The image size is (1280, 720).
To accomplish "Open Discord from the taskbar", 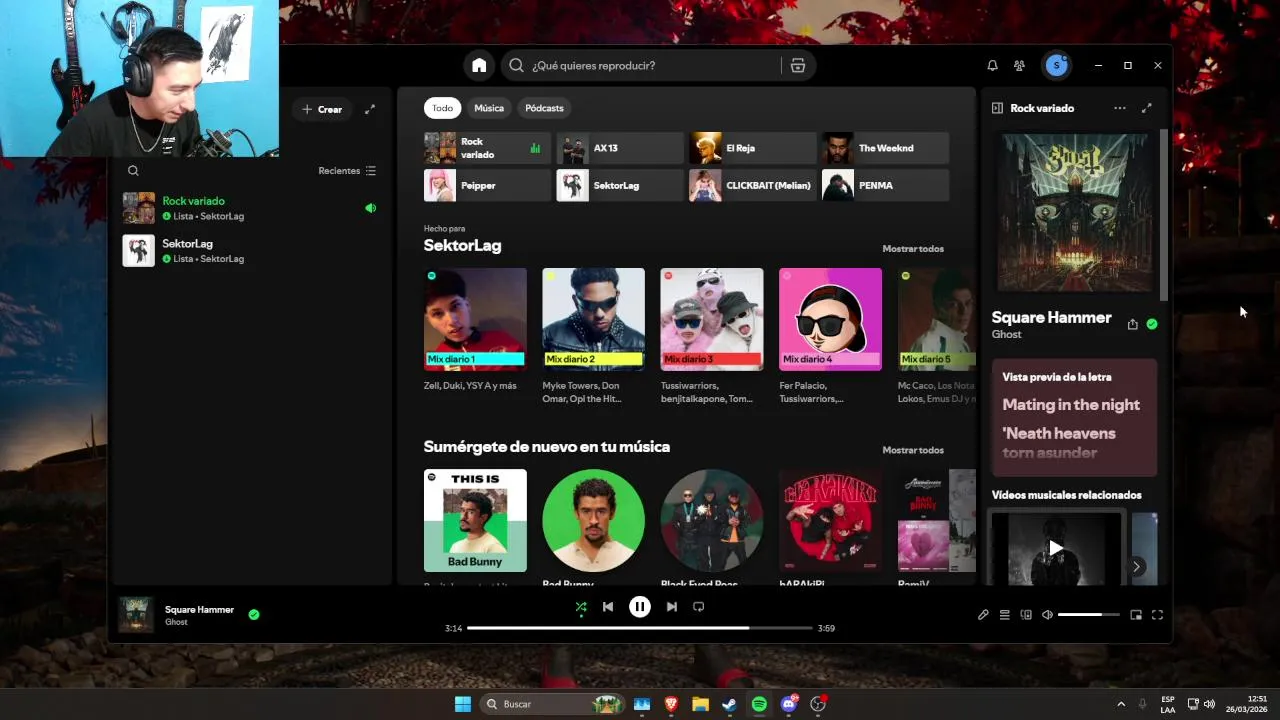I will (x=789, y=704).
